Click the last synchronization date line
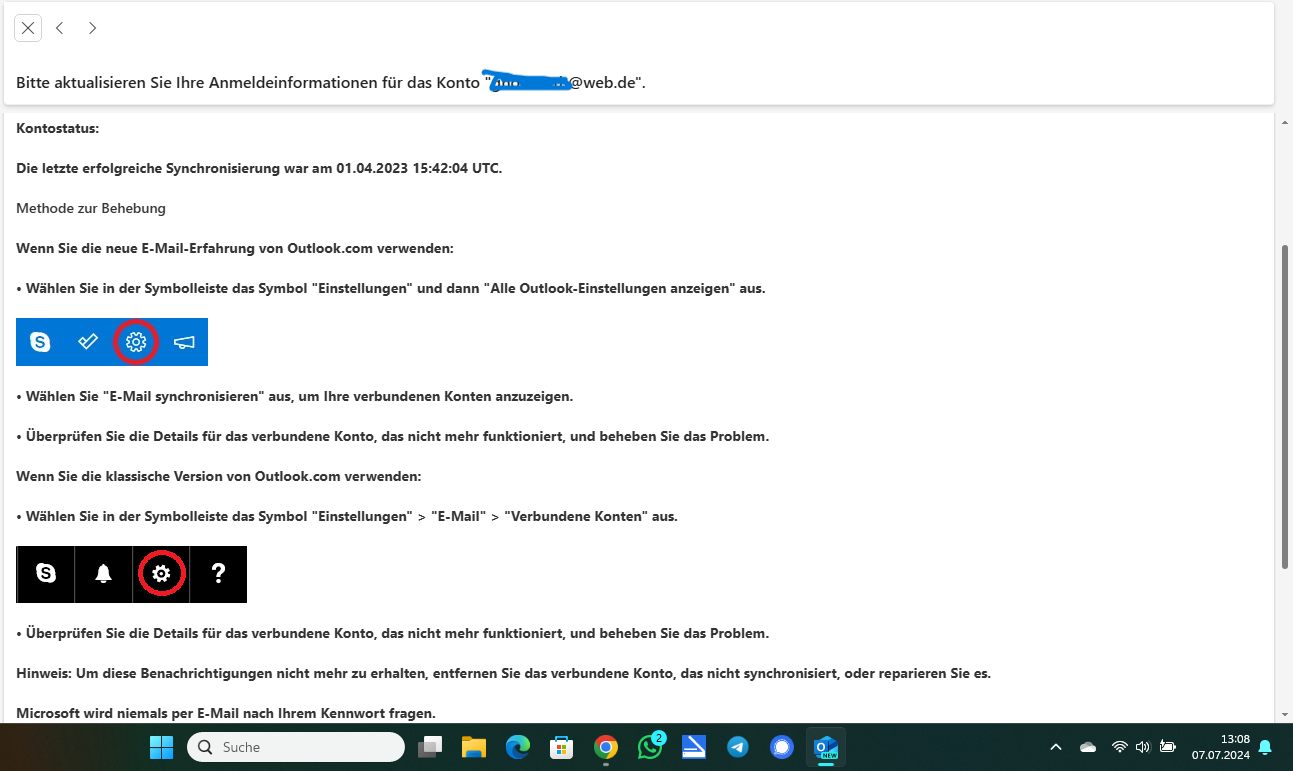Image resolution: width=1293 pixels, height=771 pixels. (x=259, y=168)
